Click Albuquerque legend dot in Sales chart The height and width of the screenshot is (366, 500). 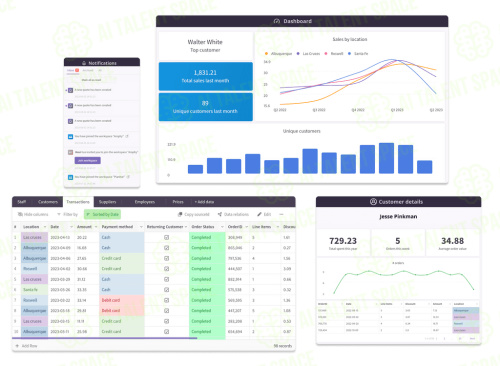pyautogui.click(x=266, y=54)
